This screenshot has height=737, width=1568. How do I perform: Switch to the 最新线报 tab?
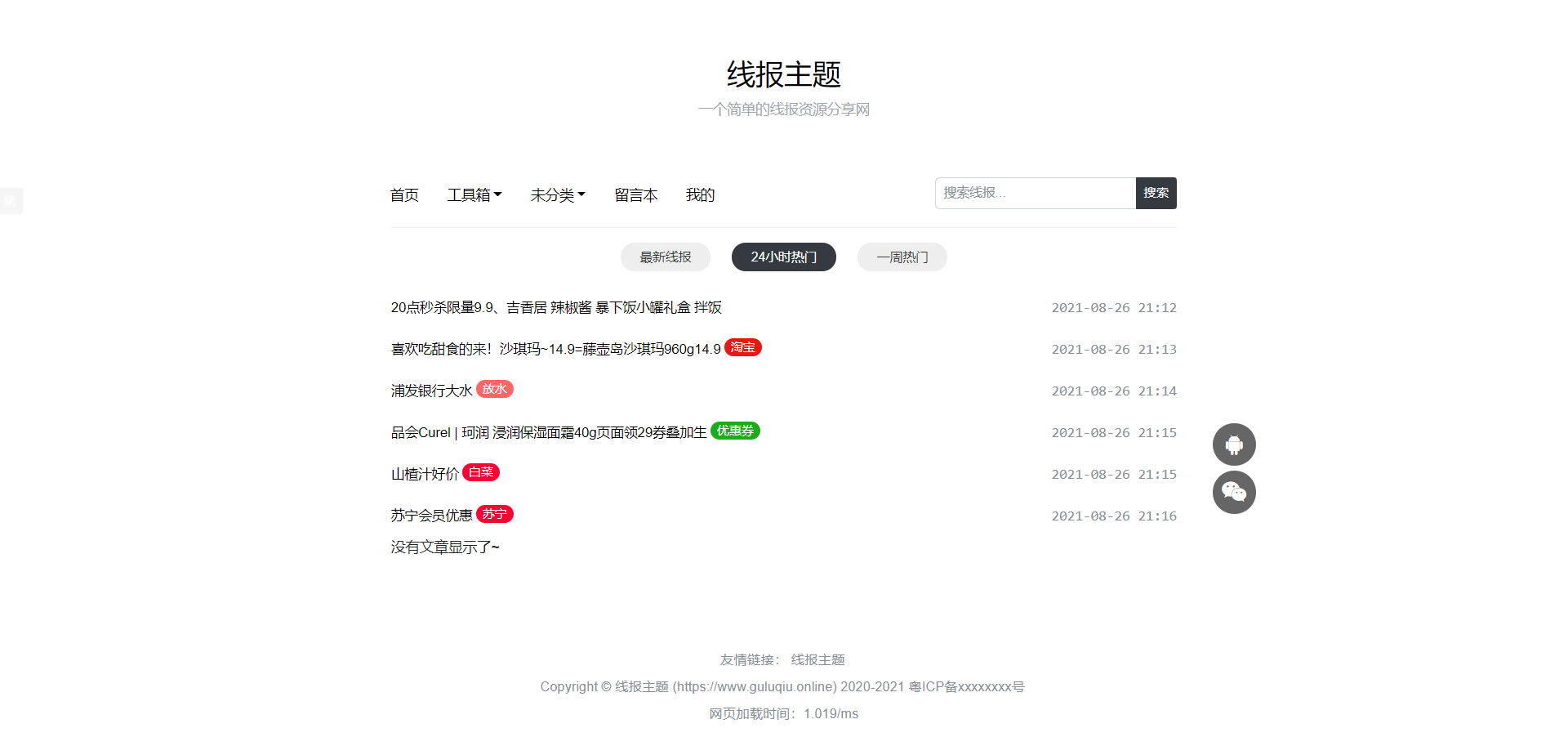665,257
